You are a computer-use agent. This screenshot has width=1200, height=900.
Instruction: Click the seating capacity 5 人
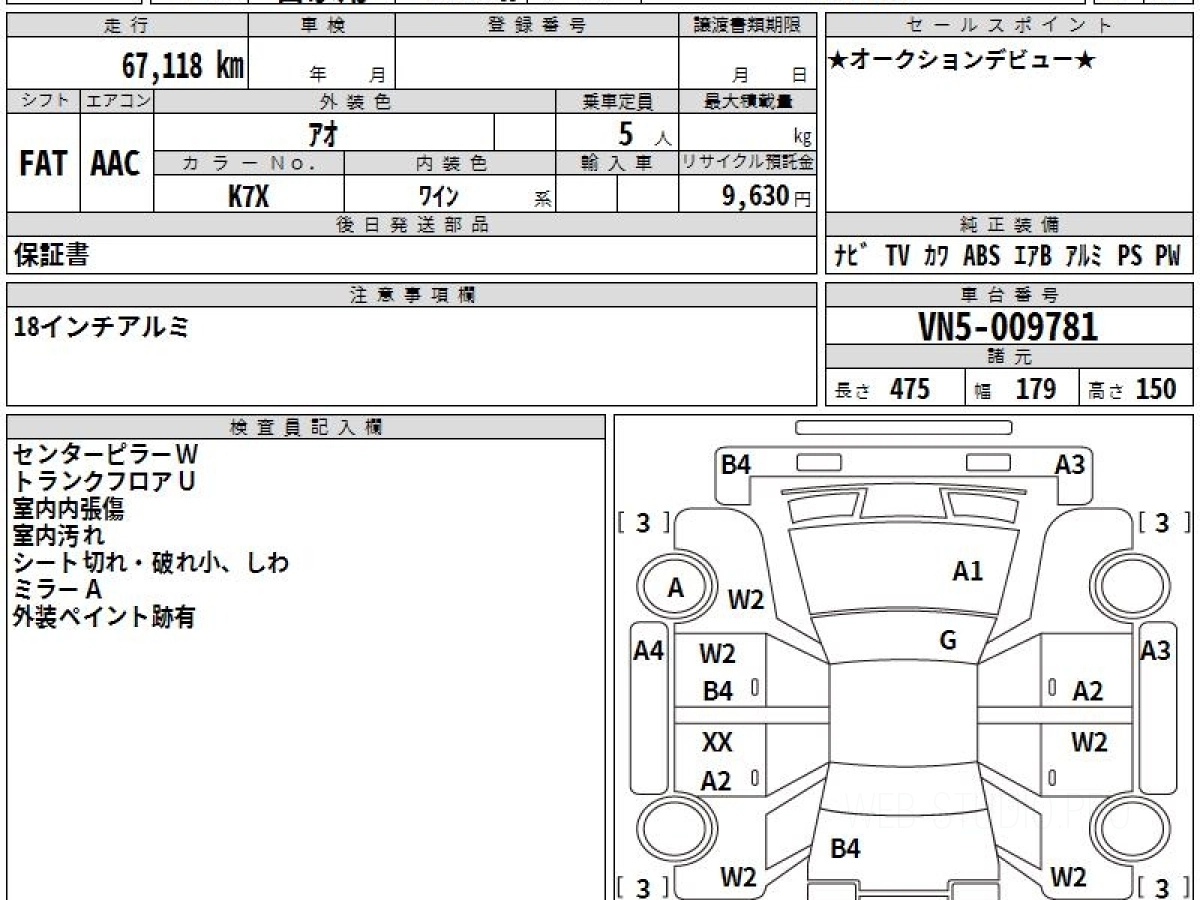pos(644,133)
